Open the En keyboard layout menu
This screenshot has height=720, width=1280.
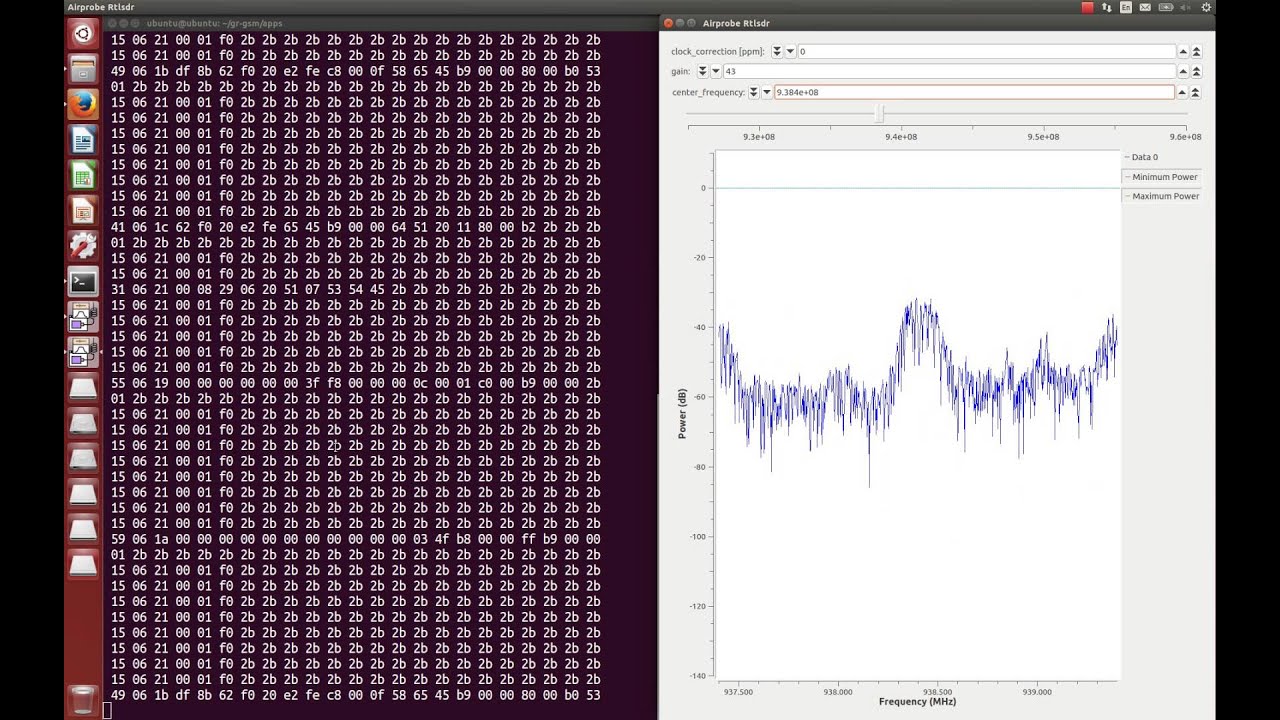click(1126, 7)
